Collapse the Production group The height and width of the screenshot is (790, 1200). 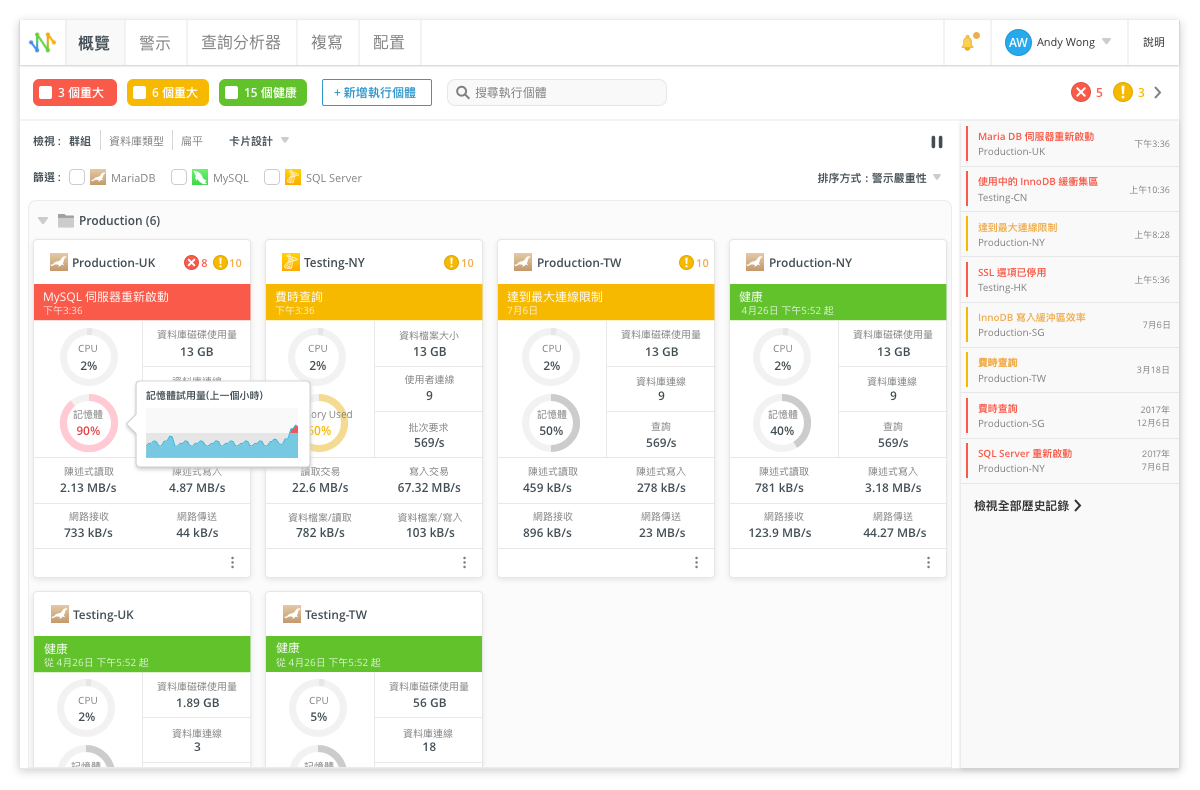[42, 220]
